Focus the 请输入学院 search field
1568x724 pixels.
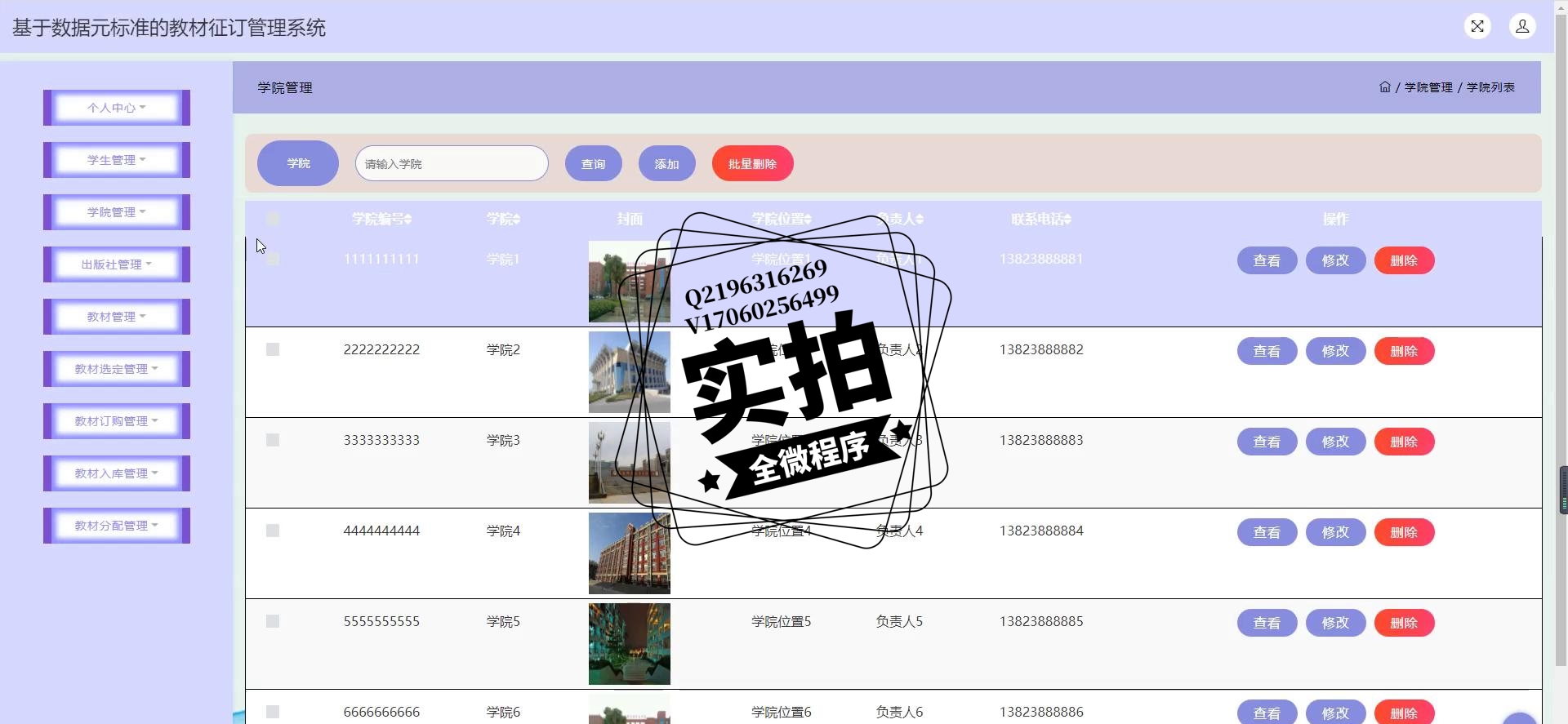452,163
